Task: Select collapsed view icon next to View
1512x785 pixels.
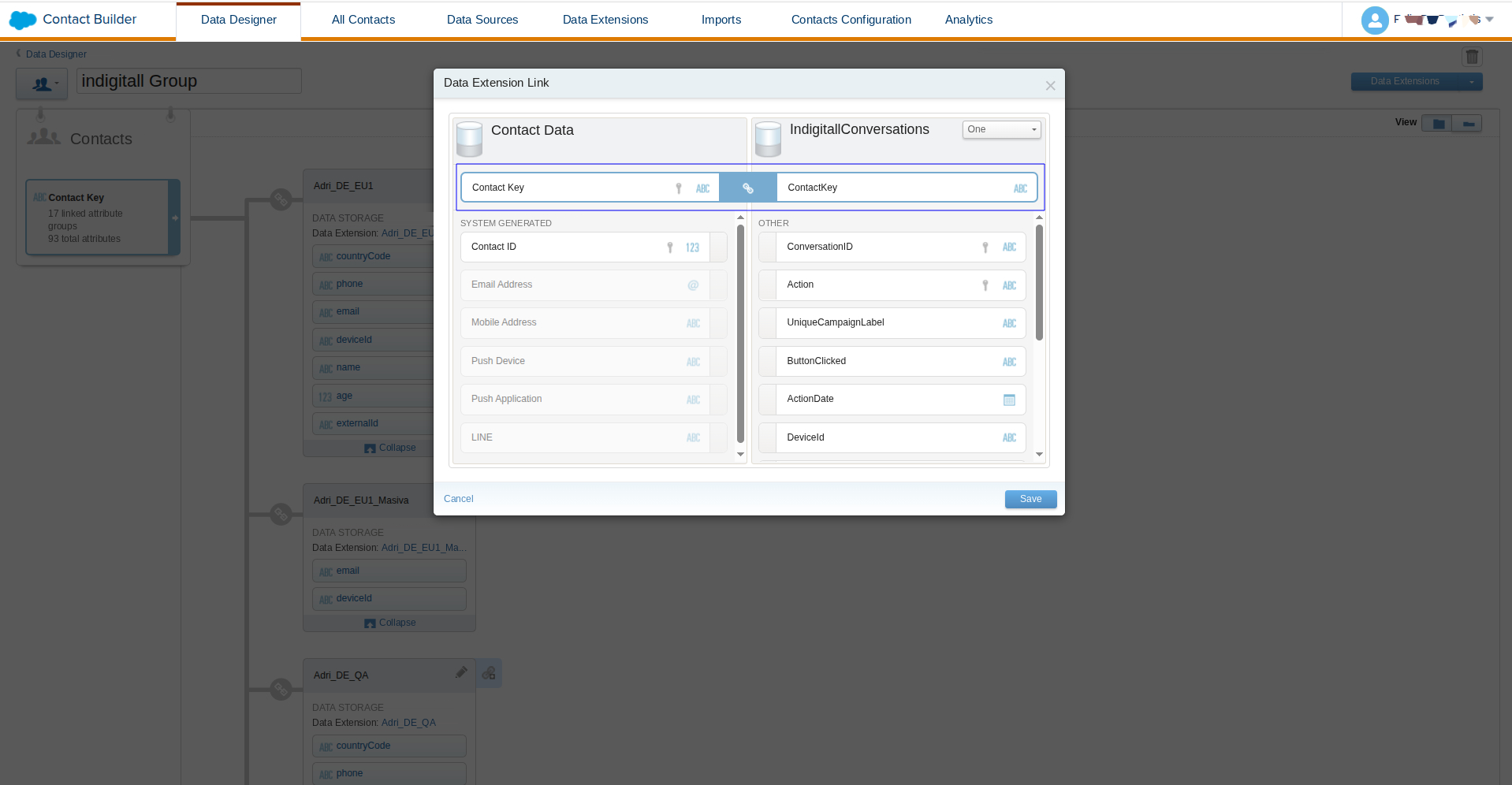Action: click(1468, 124)
